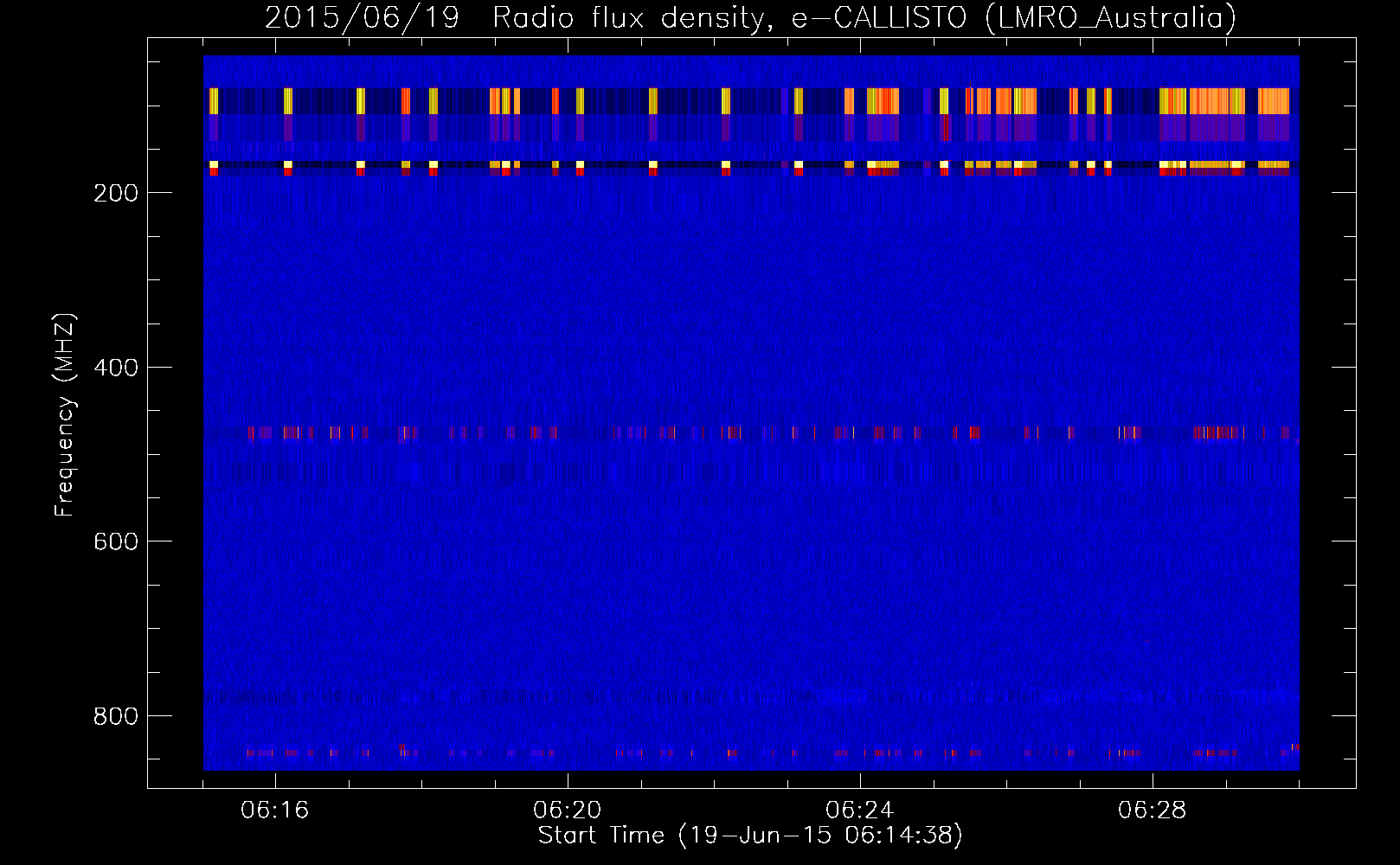Screen dimensions: 1400x865
Task: Click the '06:24' time tick label
Action: click(860, 811)
